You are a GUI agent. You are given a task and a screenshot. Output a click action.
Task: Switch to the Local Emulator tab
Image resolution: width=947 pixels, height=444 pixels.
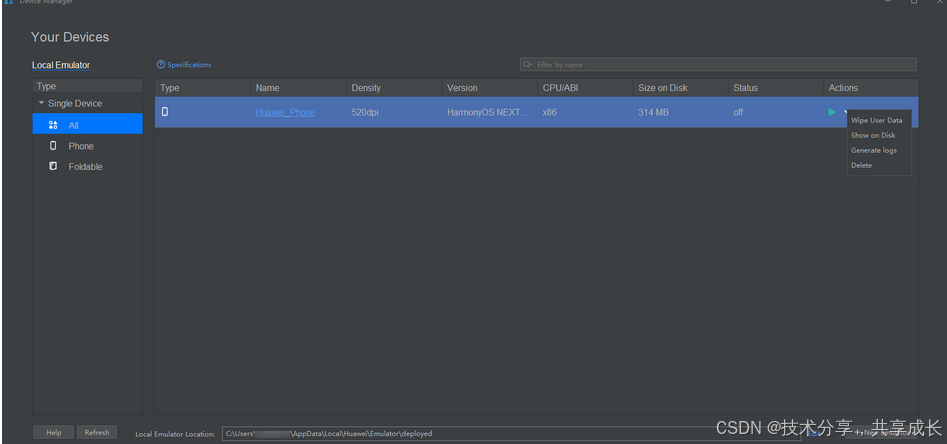tap(61, 65)
